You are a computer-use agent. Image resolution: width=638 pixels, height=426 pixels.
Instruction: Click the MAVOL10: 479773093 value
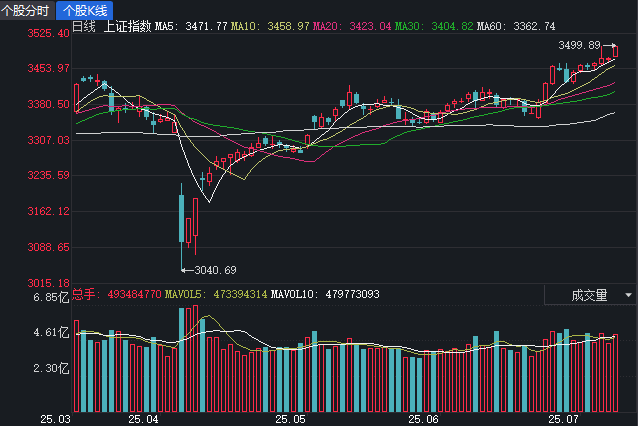pyautogui.click(x=325, y=294)
